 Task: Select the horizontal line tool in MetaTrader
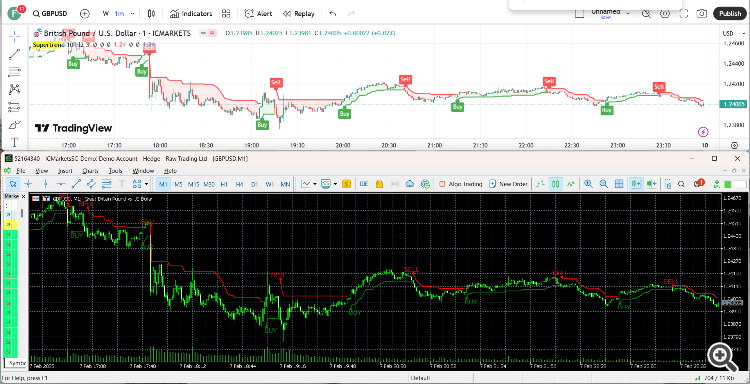(61, 184)
